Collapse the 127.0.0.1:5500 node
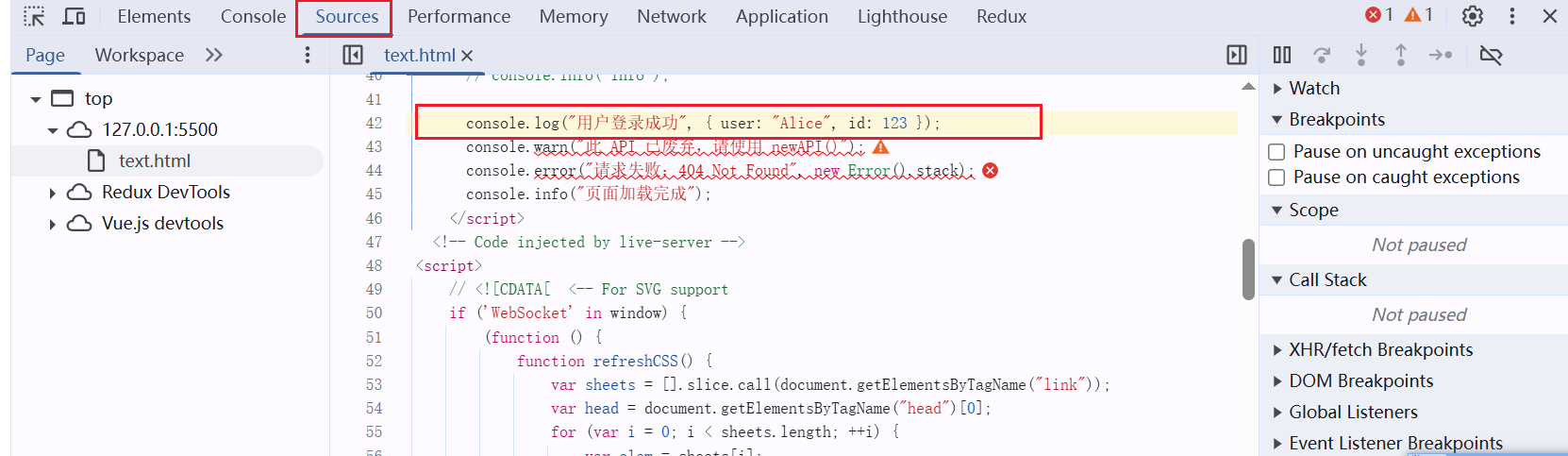This screenshot has width=1568, height=456. click(53, 130)
